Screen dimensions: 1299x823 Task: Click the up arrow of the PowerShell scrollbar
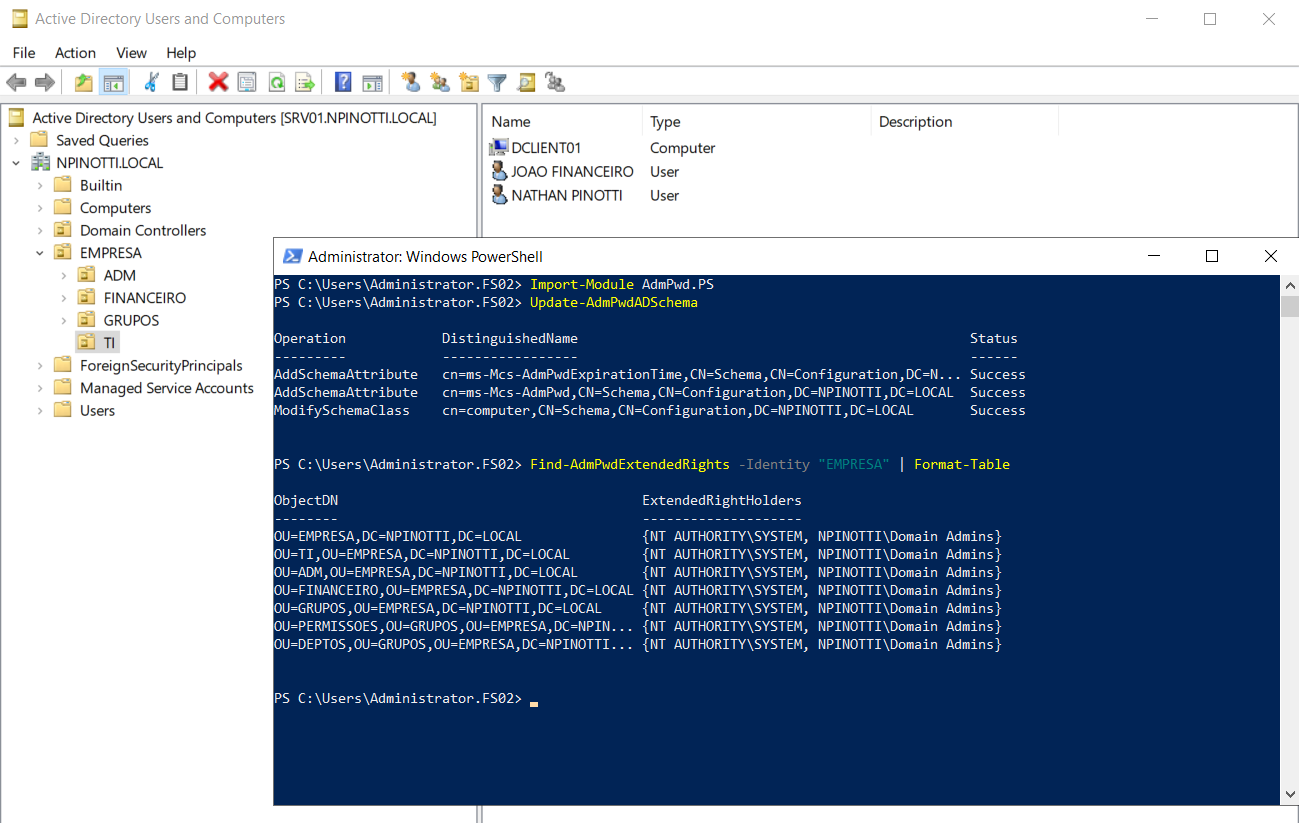point(1290,285)
